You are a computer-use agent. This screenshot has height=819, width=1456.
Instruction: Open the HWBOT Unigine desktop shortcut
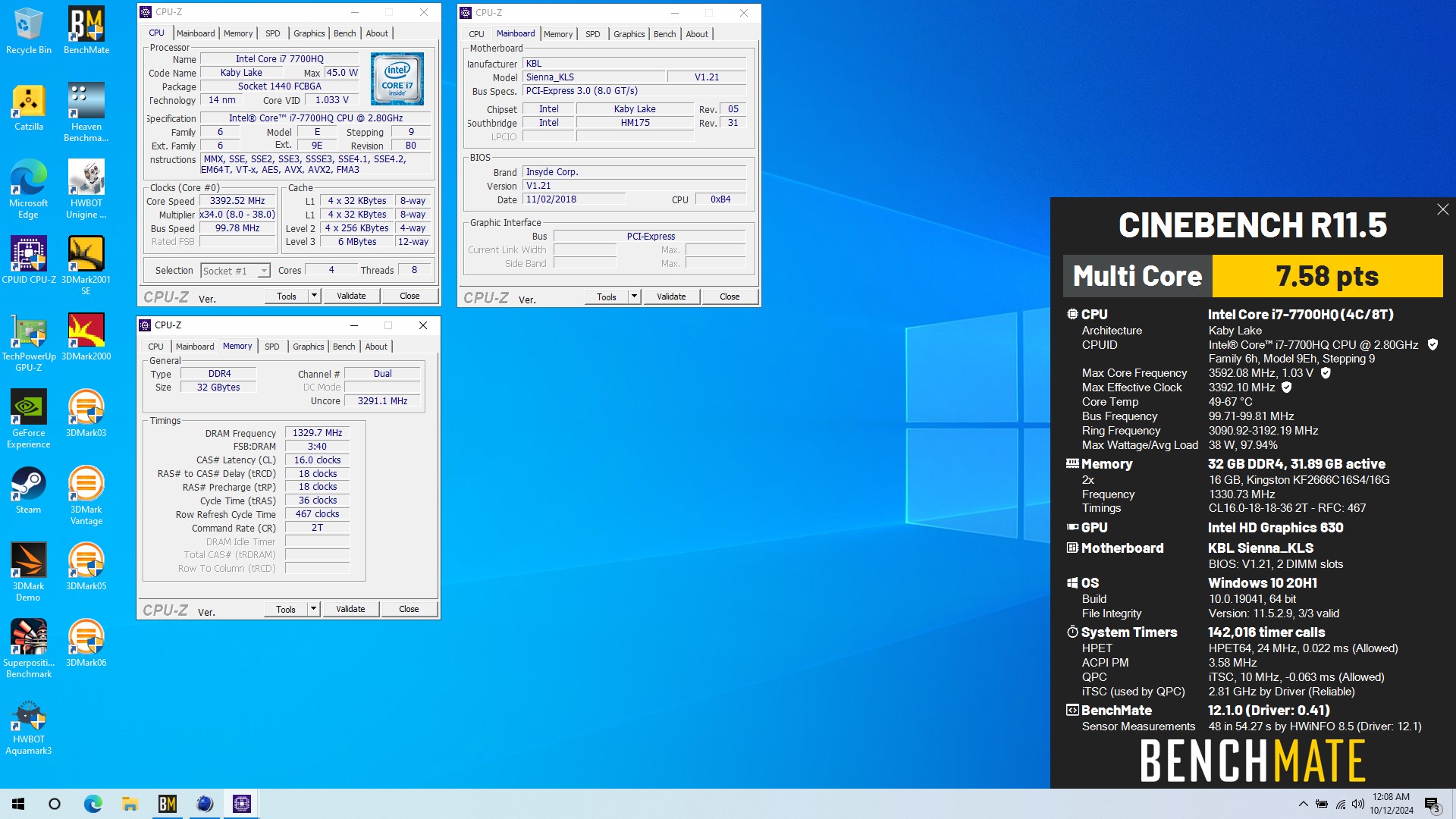[x=86, y=190]
